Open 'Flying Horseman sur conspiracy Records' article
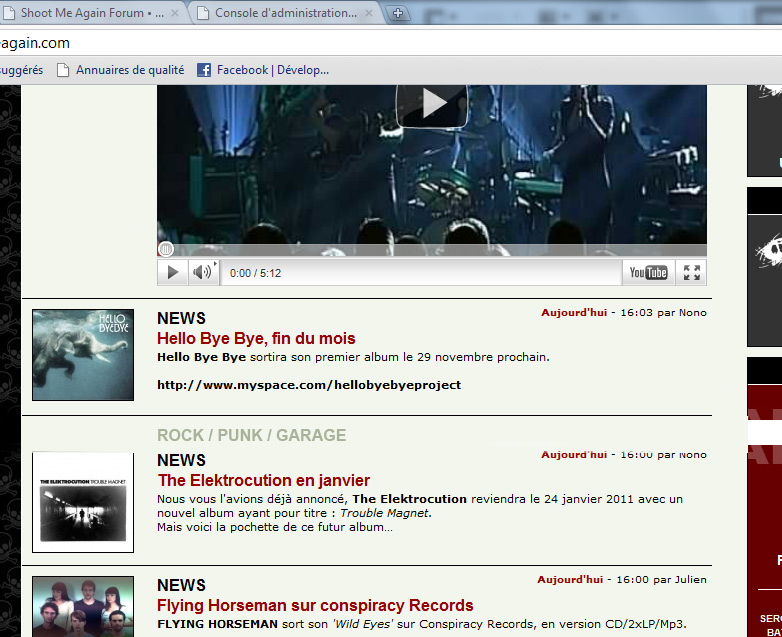Viewport: 782px width, 637px height. coord(315,605)
